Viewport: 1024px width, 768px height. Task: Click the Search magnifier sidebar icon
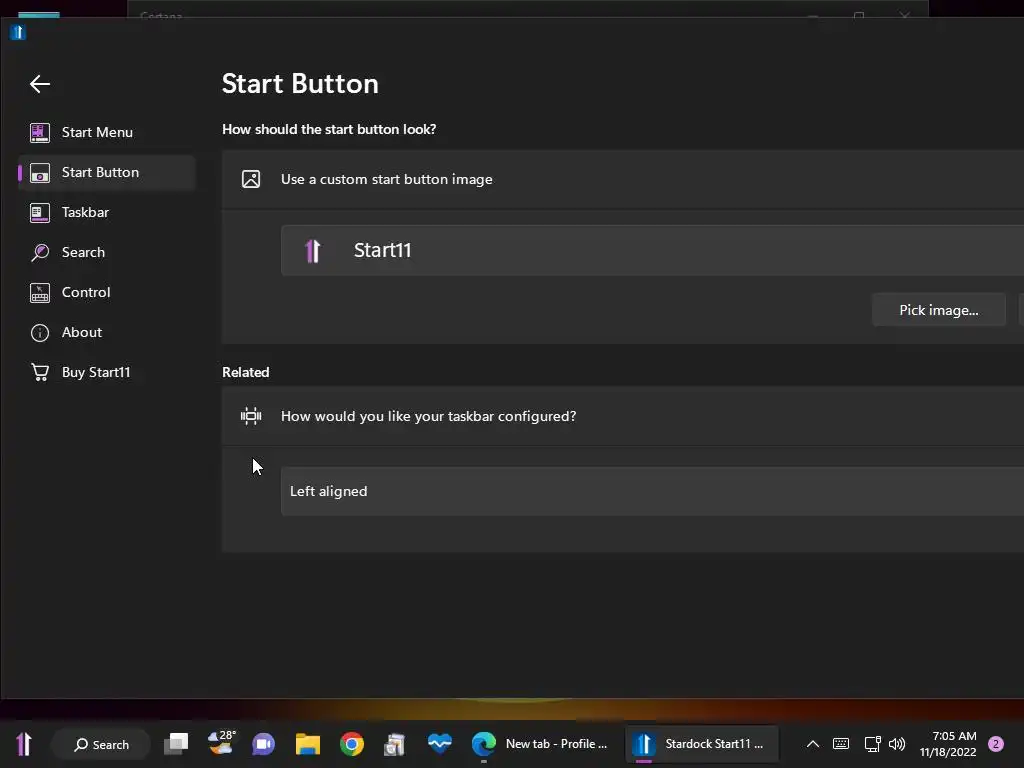40,253
